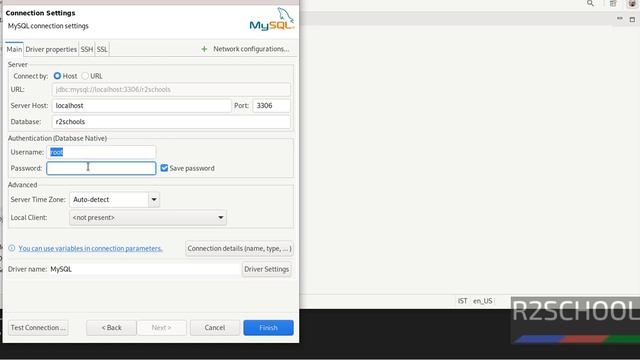The image size is (640, 360).
Task: Toggle the Save password checkbox
Action: (164, 168)
